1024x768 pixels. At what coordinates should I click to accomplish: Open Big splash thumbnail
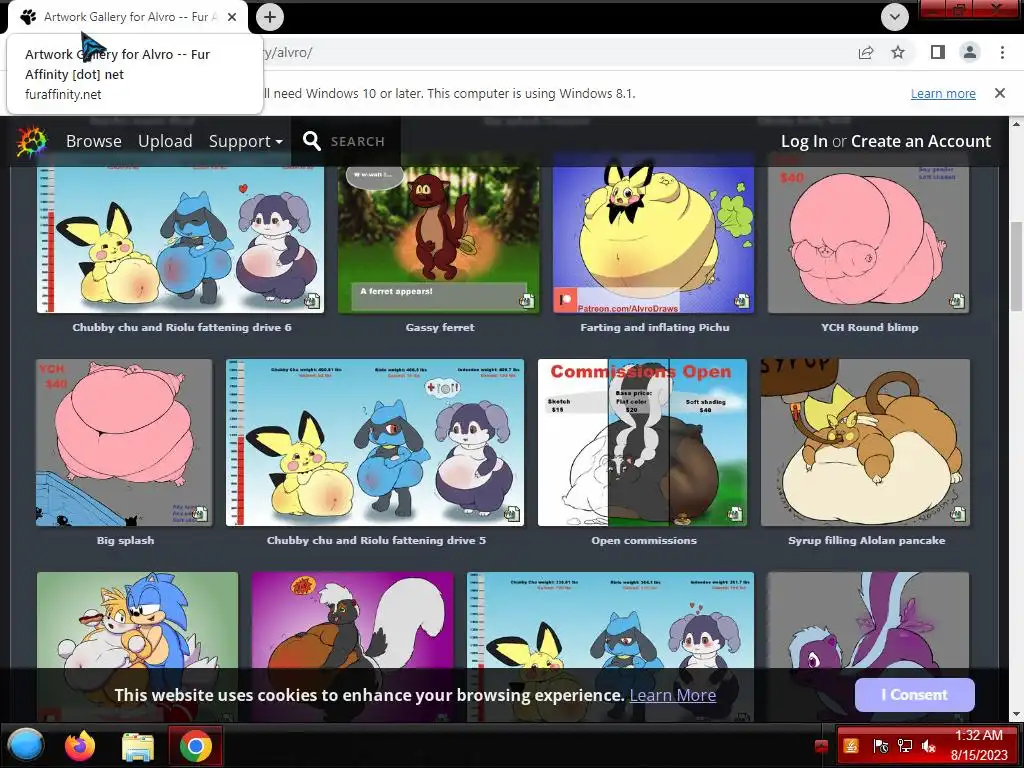tap(124, 442)
